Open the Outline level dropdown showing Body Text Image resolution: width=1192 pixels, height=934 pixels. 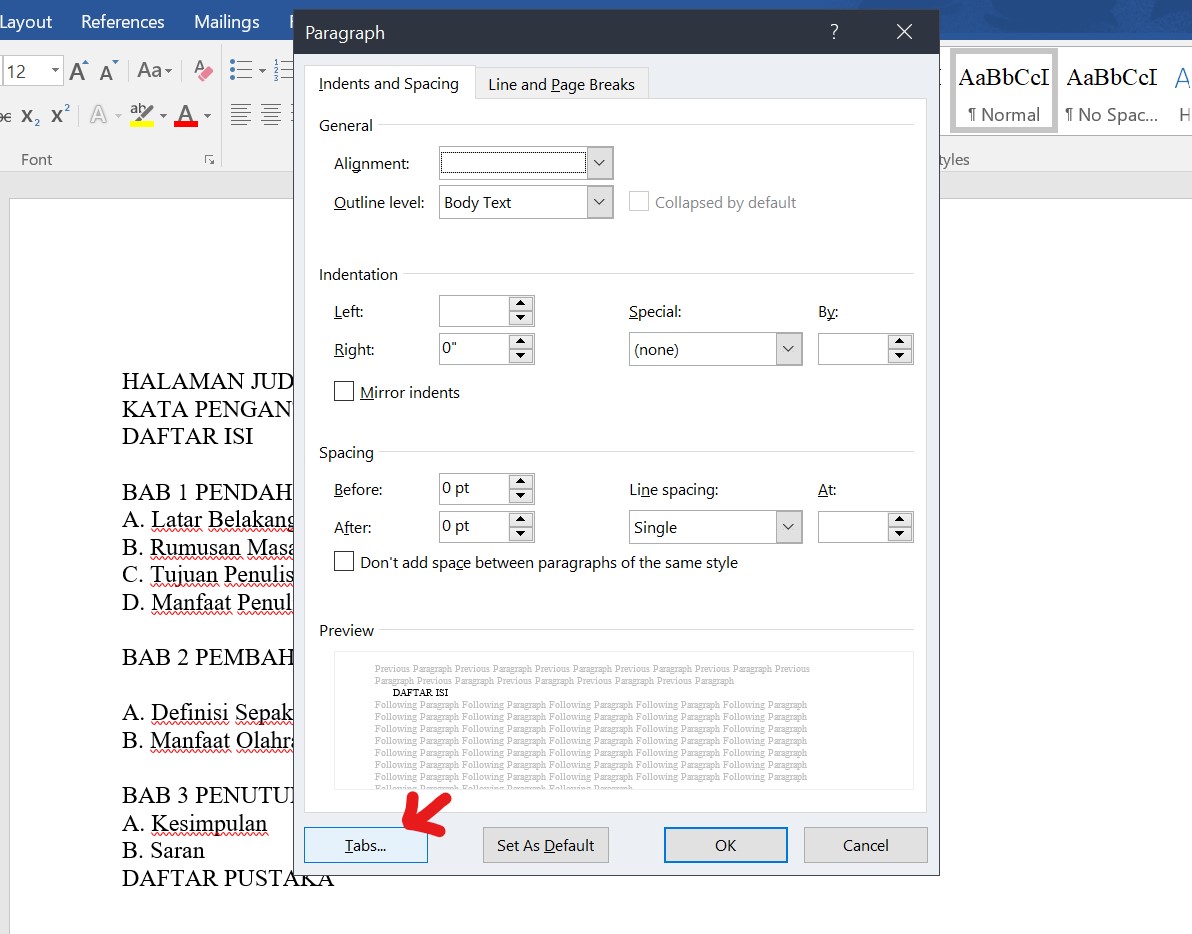pos(597,201)
